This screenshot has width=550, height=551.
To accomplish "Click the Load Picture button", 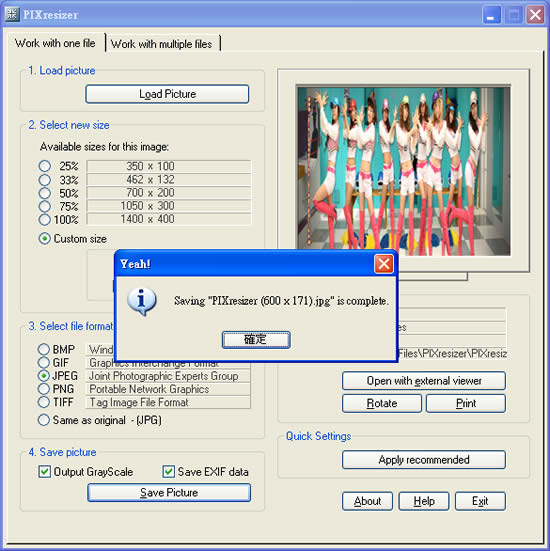I will coord(167,94).
